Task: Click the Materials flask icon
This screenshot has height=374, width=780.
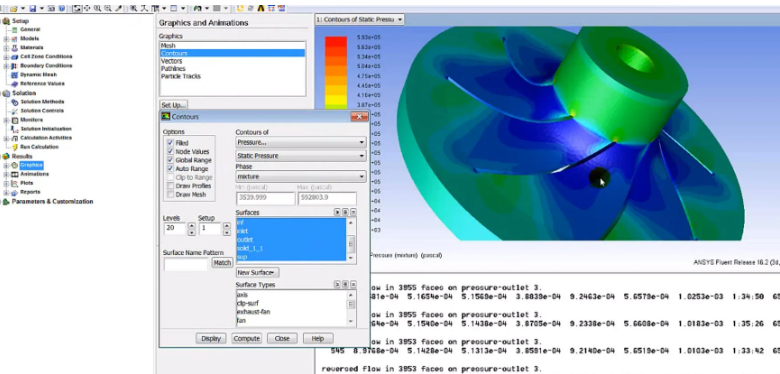Action: point(14,48)
